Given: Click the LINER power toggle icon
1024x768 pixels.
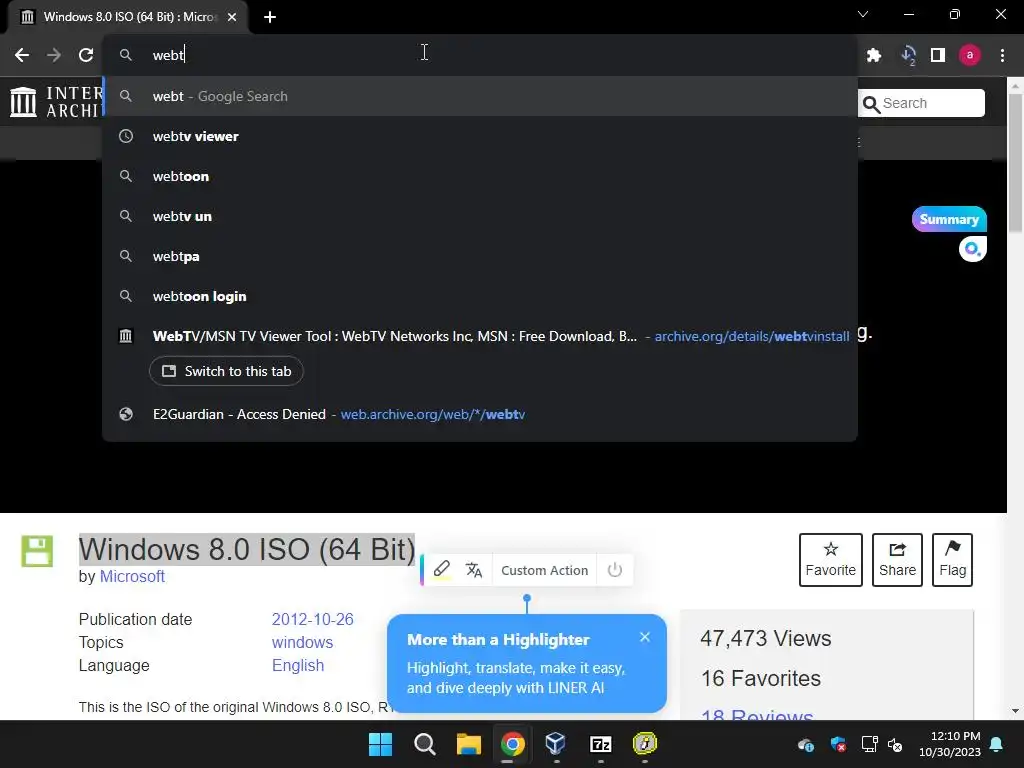Looking at the screenshot, I should (615, 570).
